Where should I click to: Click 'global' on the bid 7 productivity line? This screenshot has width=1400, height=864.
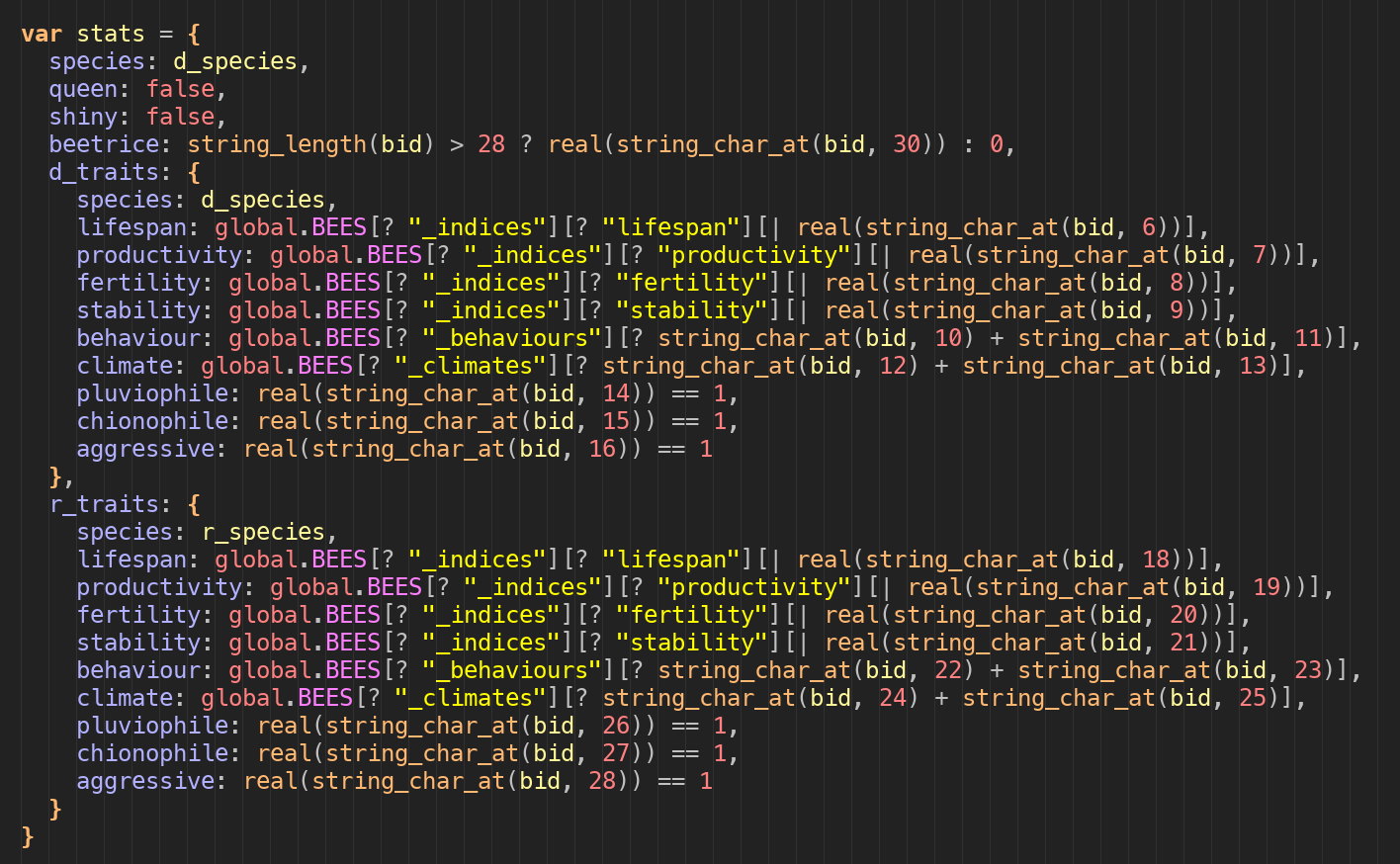[x=311, y=255]
